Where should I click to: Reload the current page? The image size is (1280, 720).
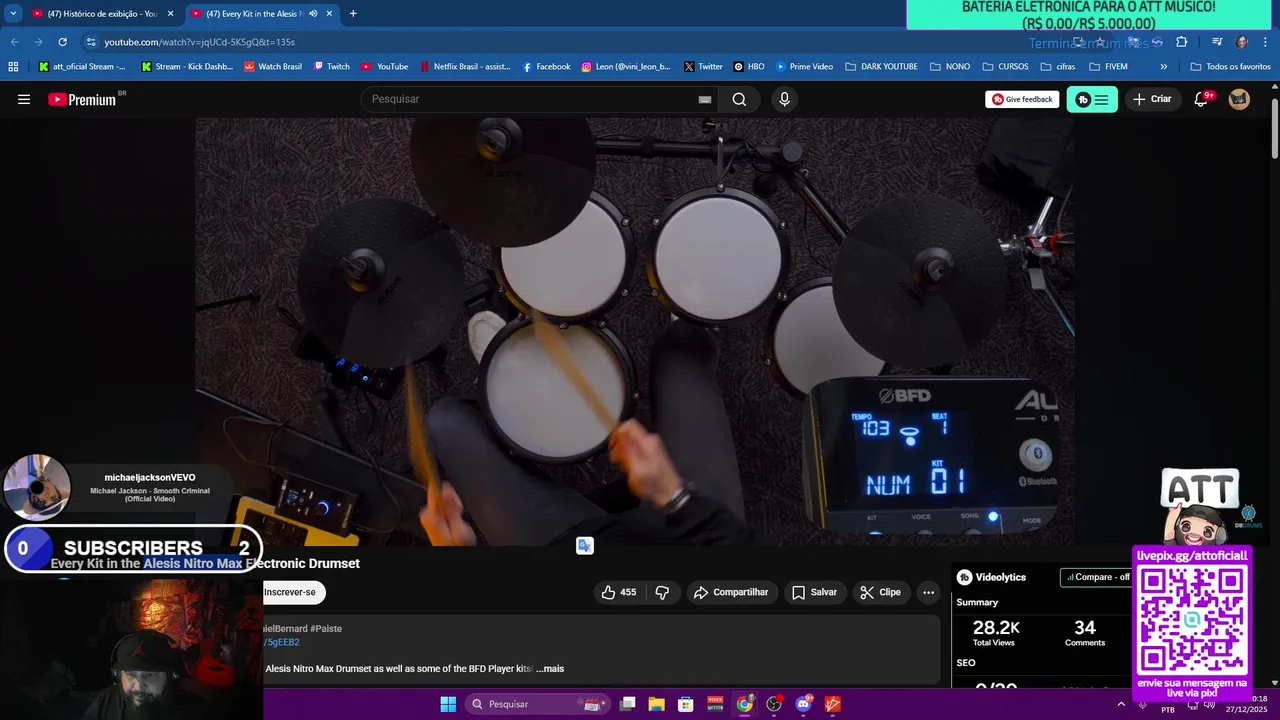[62, 42]
